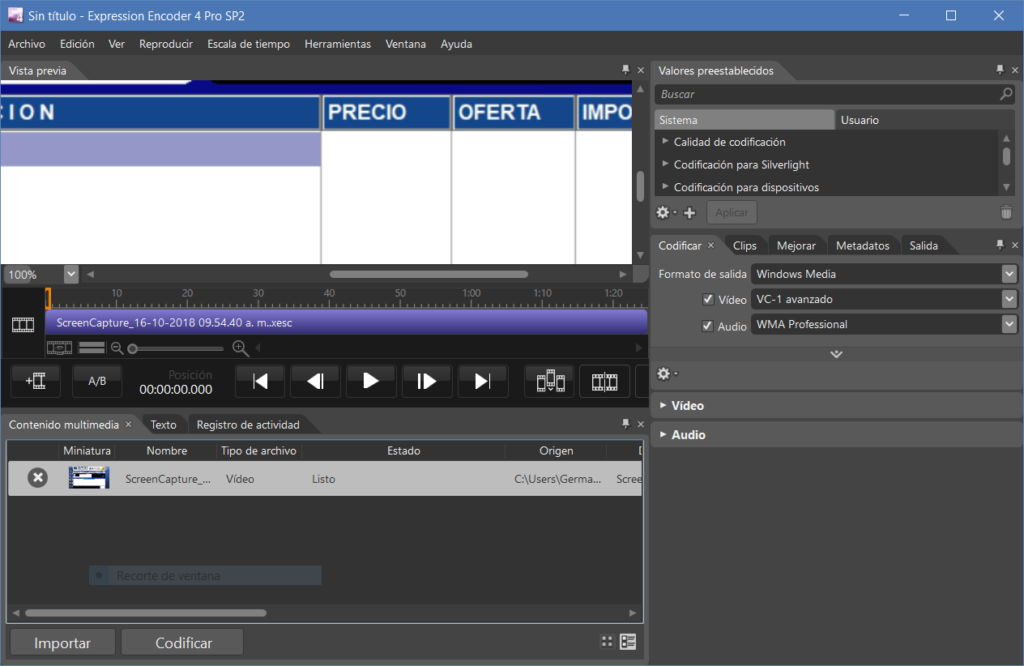Click Importar to add new media
Screen dimensions: 1024x666
coord(61,641)
